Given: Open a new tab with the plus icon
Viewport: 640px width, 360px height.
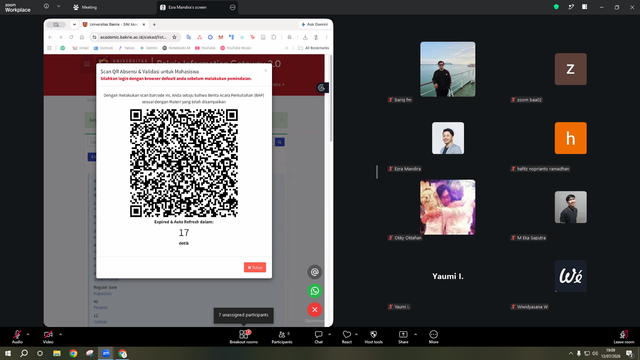Looking at the screenshot, I should pos(154,24).
